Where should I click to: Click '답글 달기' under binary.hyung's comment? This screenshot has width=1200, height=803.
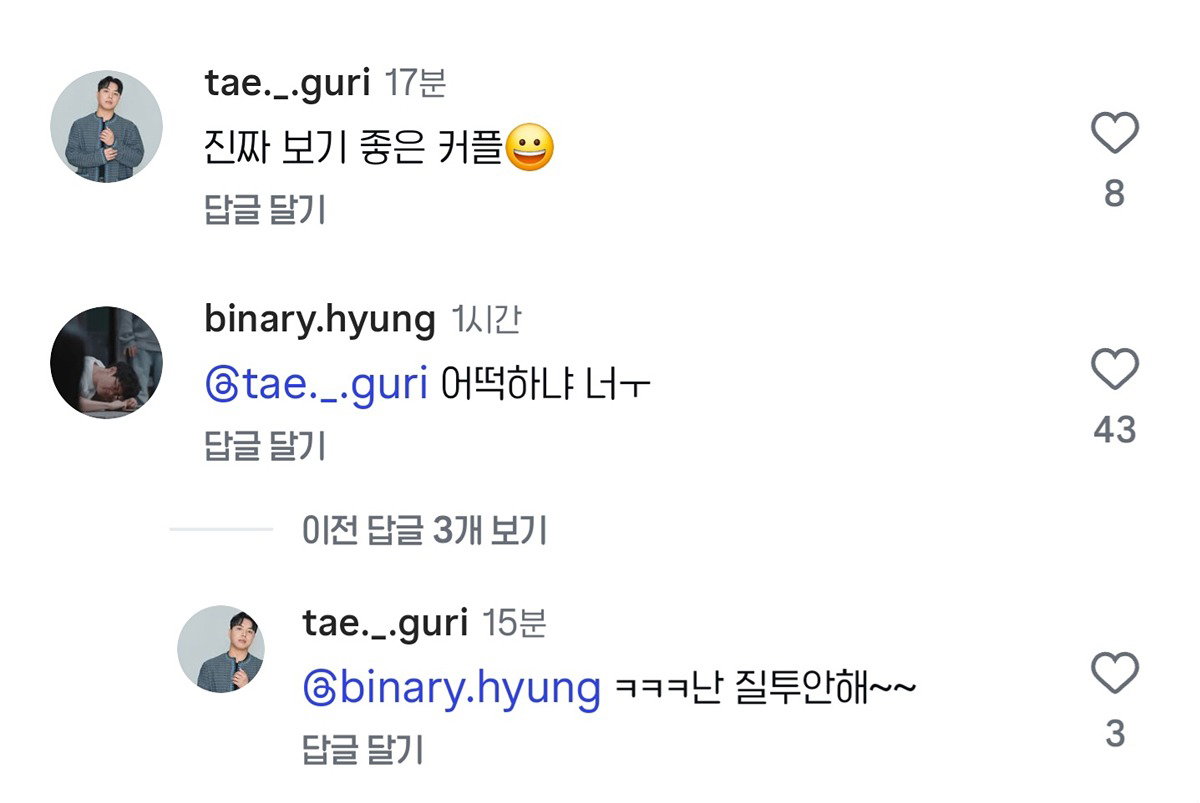point(265,446)
